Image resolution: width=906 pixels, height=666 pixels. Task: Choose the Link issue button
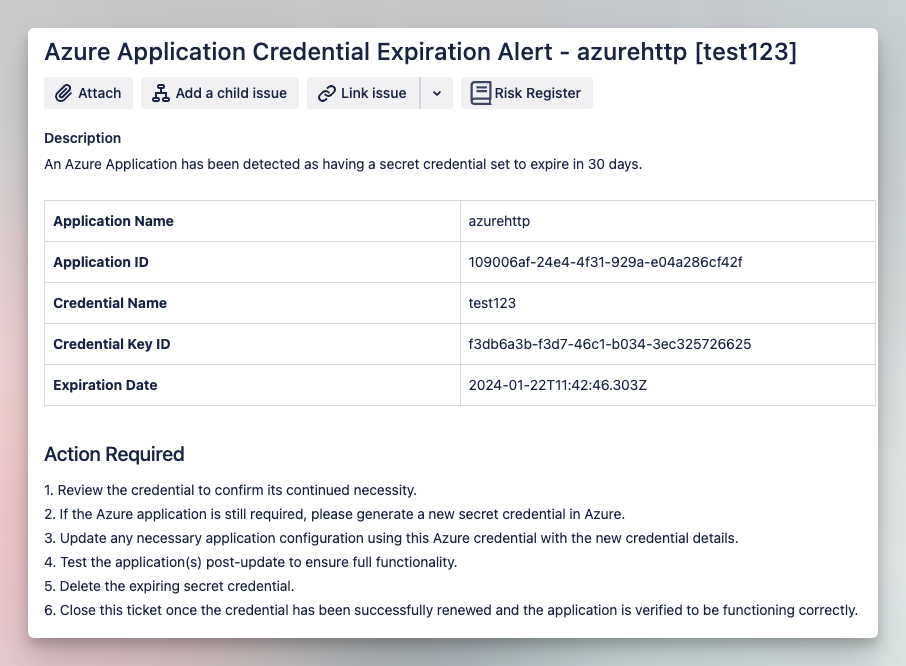point(363,93)
